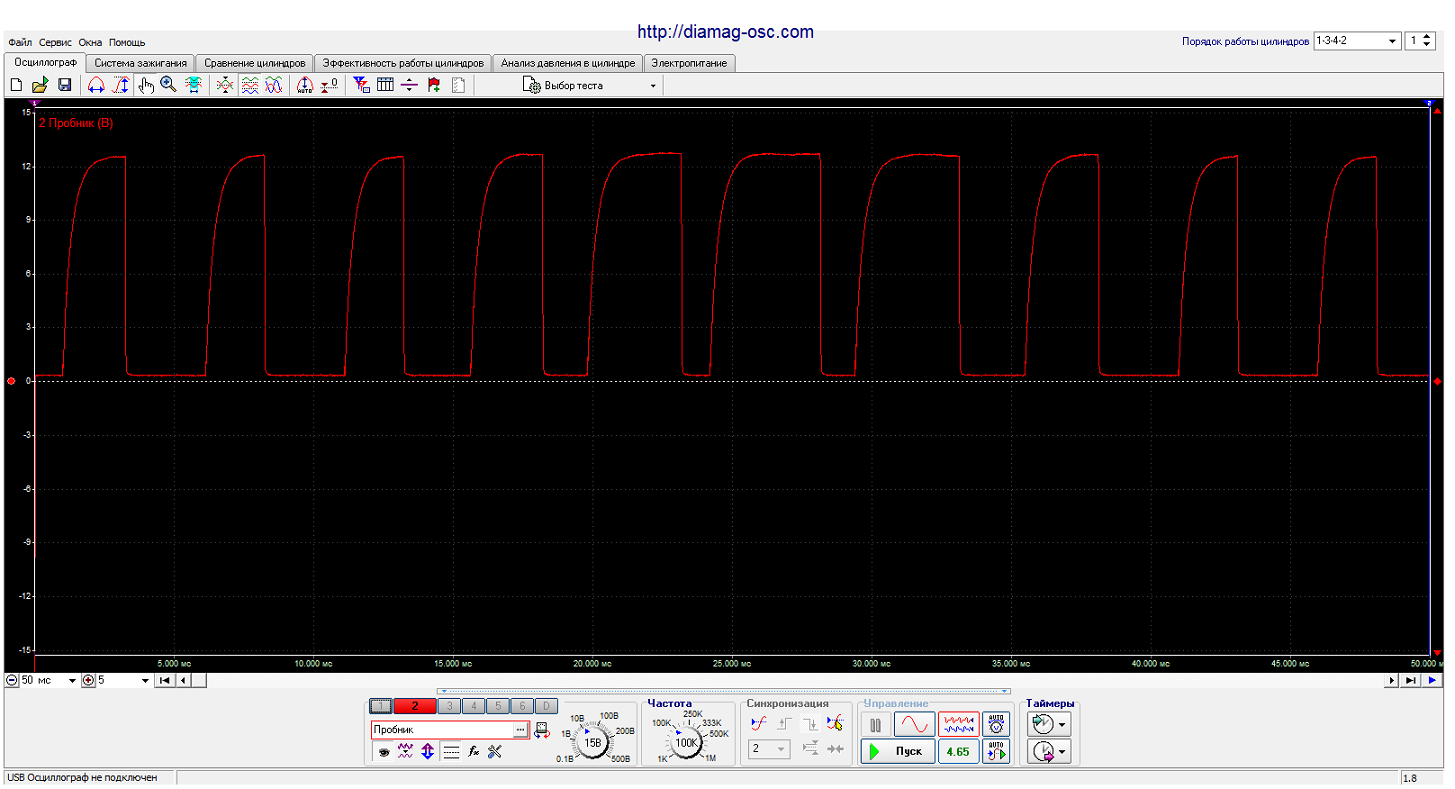1455x789 pixels.
Task: Click the zero level reset icon
Action: (329, 85)
